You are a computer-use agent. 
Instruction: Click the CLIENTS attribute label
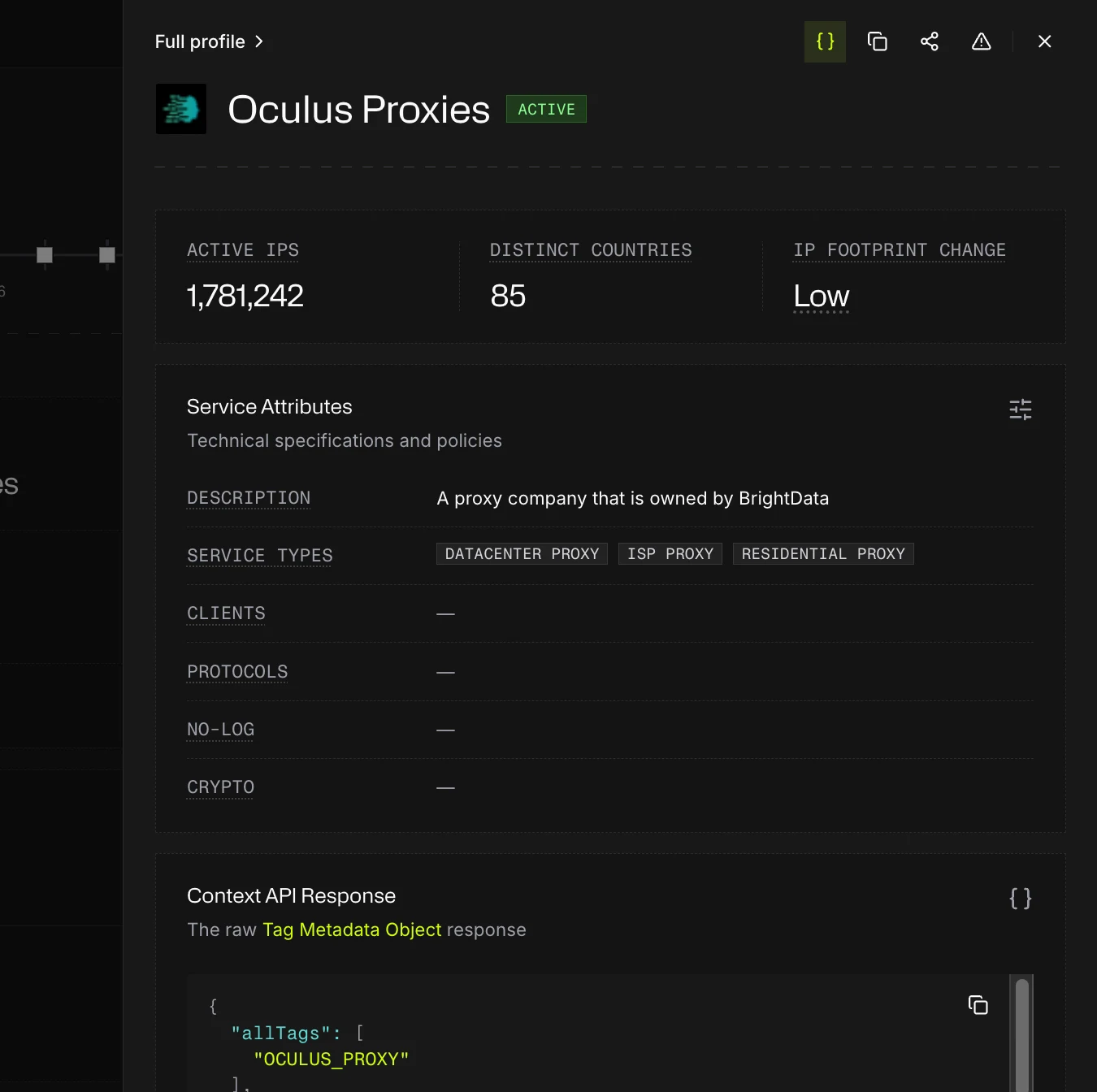point(226,613)
